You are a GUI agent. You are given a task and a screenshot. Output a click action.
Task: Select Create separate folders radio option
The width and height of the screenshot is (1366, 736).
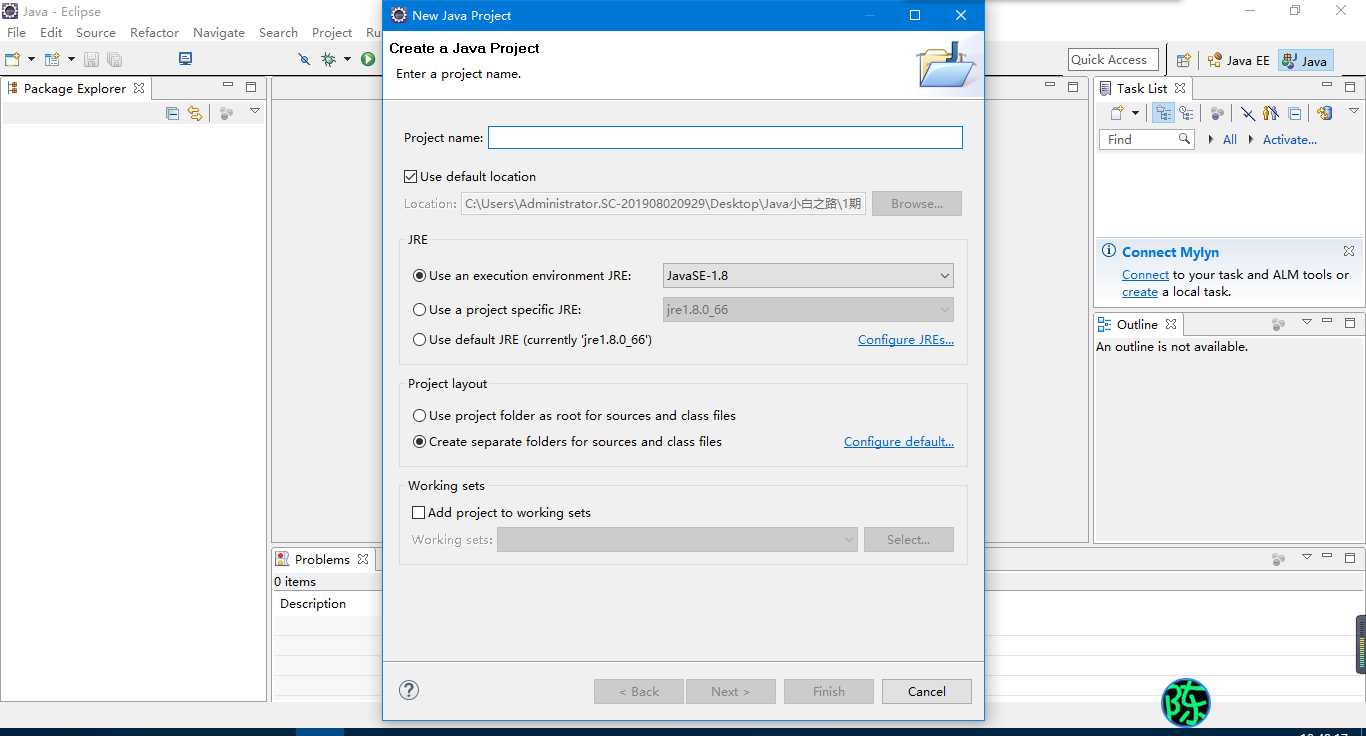[420, 441]
